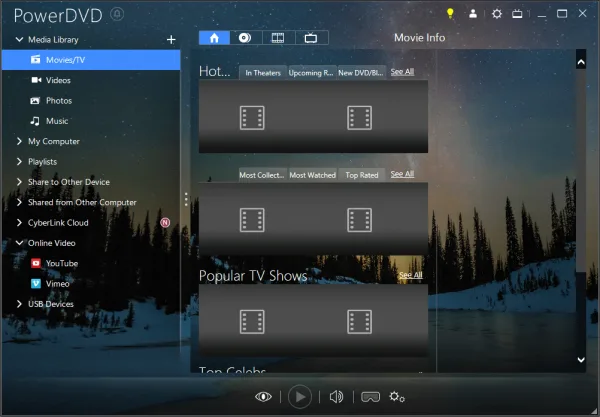Open the home tab in Movies/TV
600x417 pixels.
tap(214, 38)
